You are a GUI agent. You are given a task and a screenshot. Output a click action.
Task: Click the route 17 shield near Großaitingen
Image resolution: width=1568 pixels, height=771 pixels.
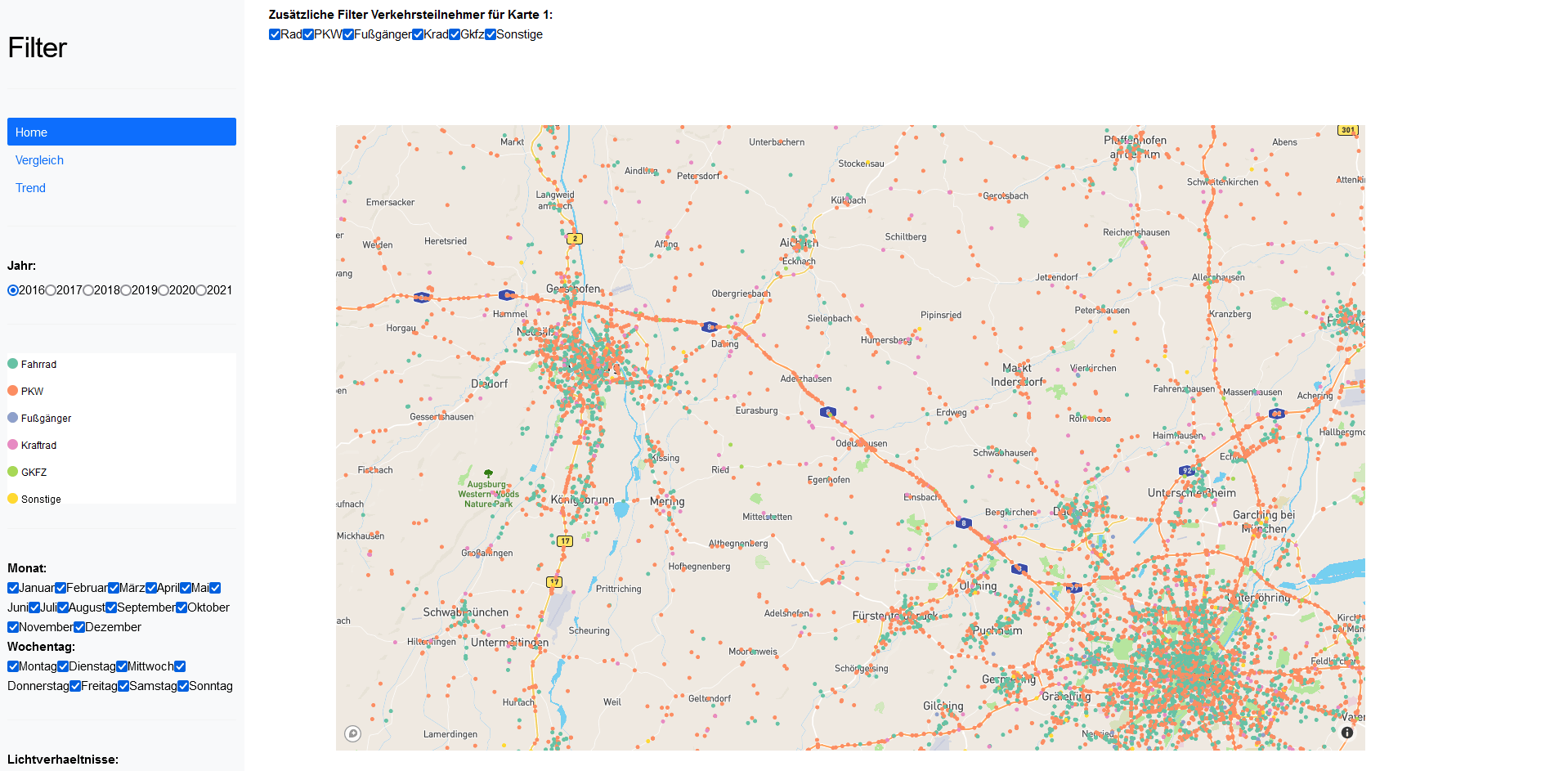pyautogui.click(x=565, y=541)
